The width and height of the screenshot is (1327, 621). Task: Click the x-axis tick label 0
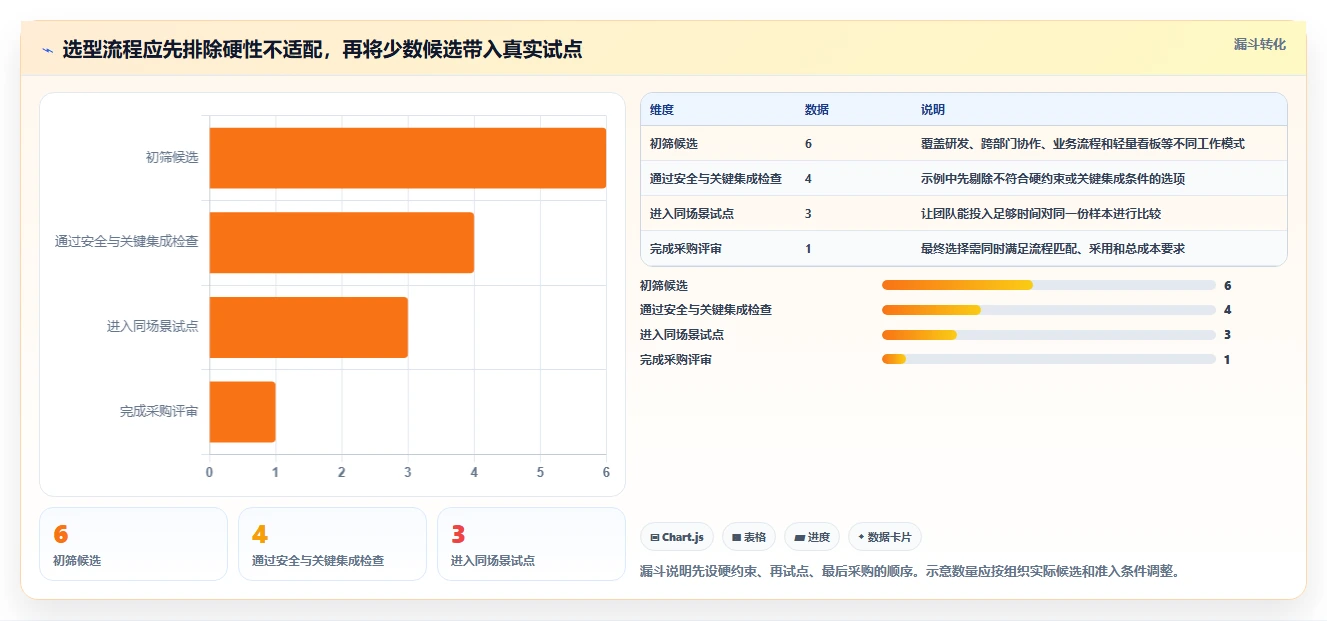point(209,472)
